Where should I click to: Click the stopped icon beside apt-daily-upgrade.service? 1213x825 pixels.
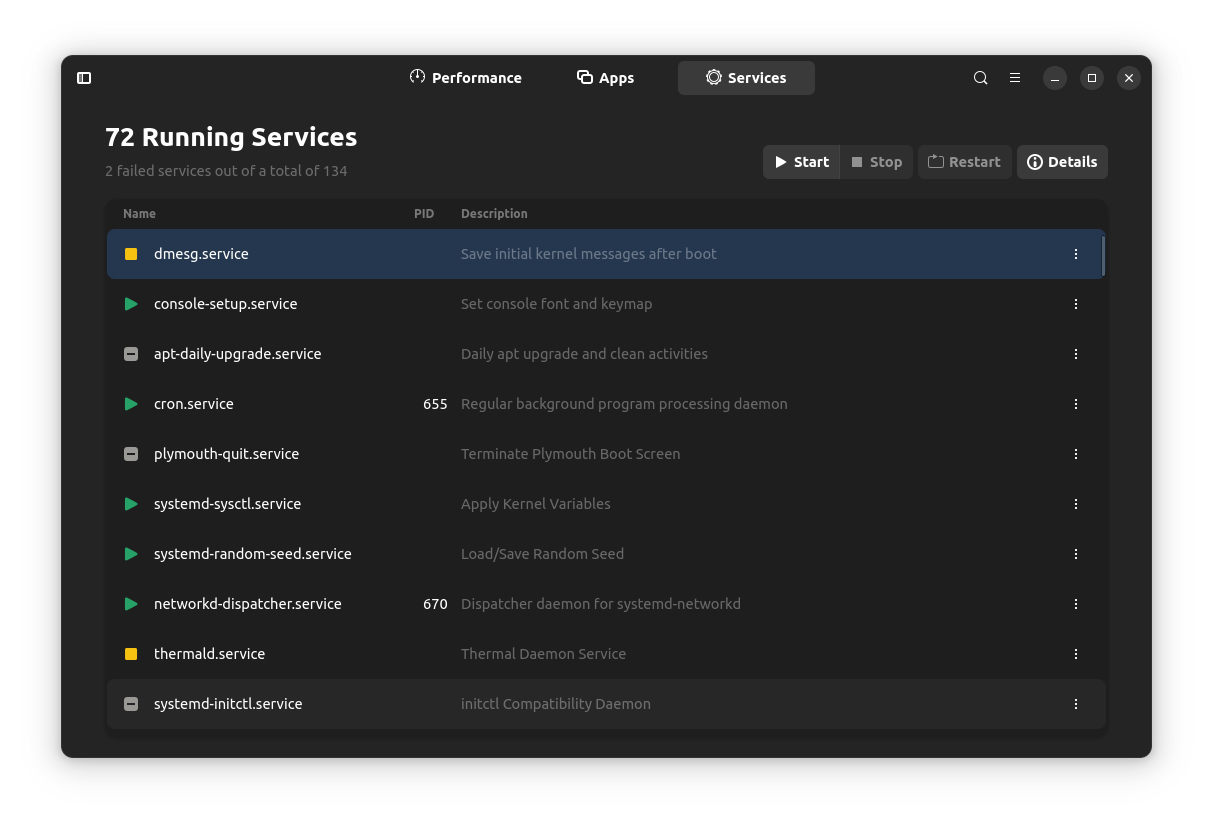(x=130, y=354)
